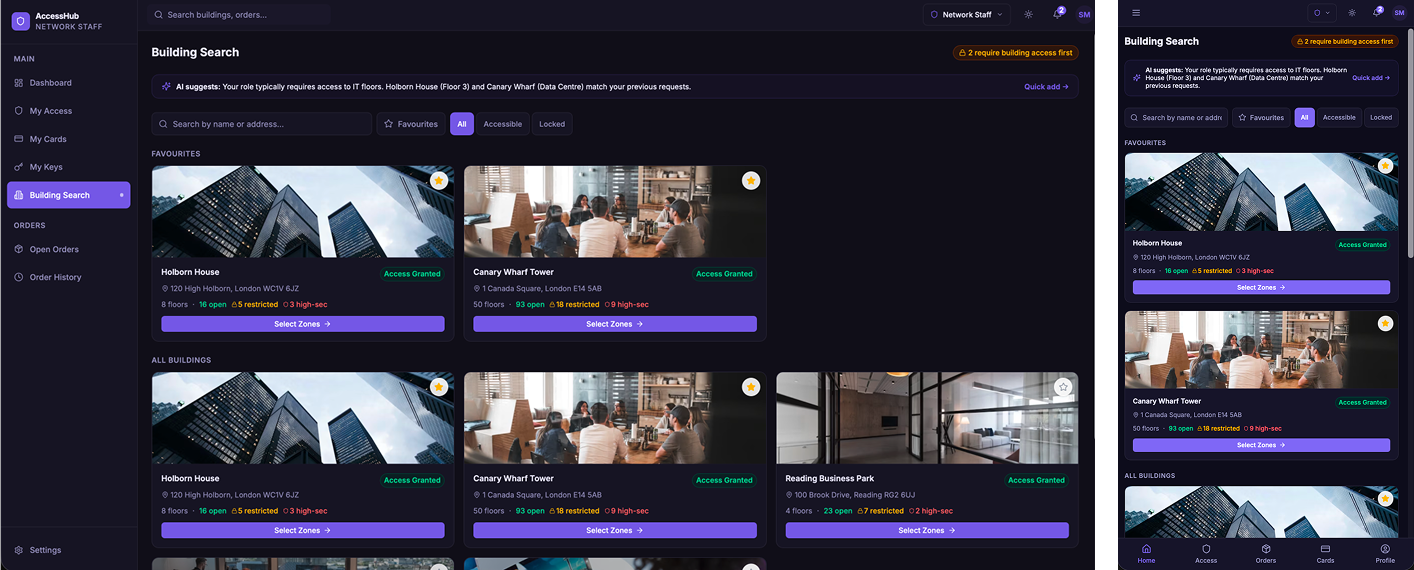Select Zones for Canary Wharf under desktop All Buildings
The height and width of the screenshot is (570, 1414).
pos(615,530)
